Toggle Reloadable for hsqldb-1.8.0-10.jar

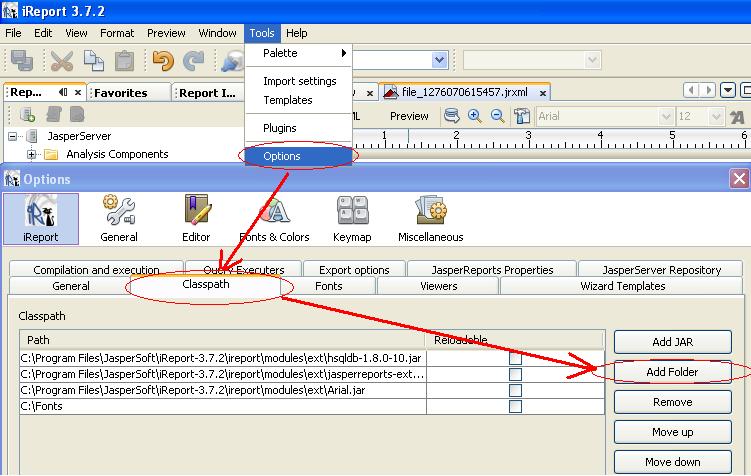tap(515, 358)
